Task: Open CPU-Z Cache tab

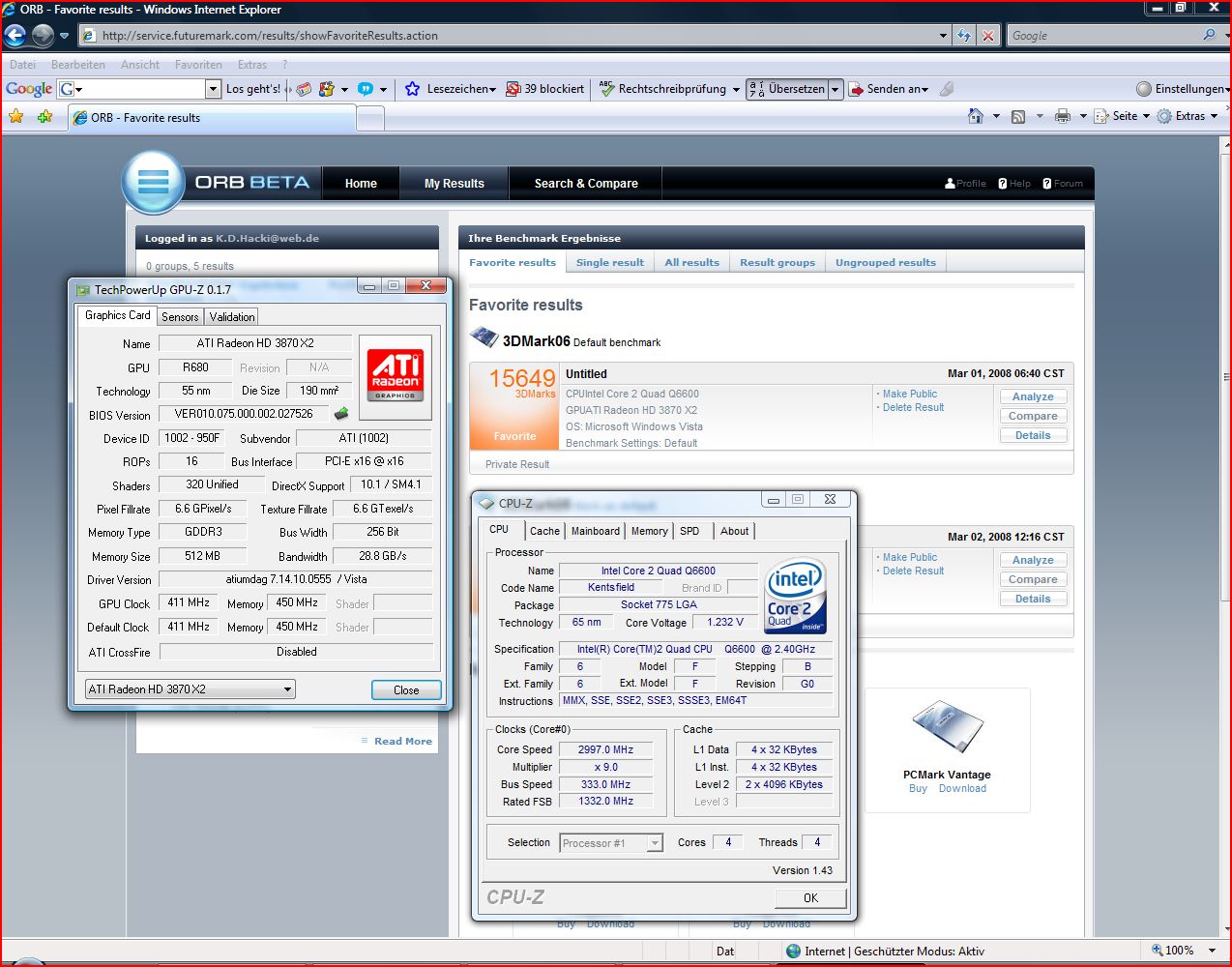Action: coord(544,531)
